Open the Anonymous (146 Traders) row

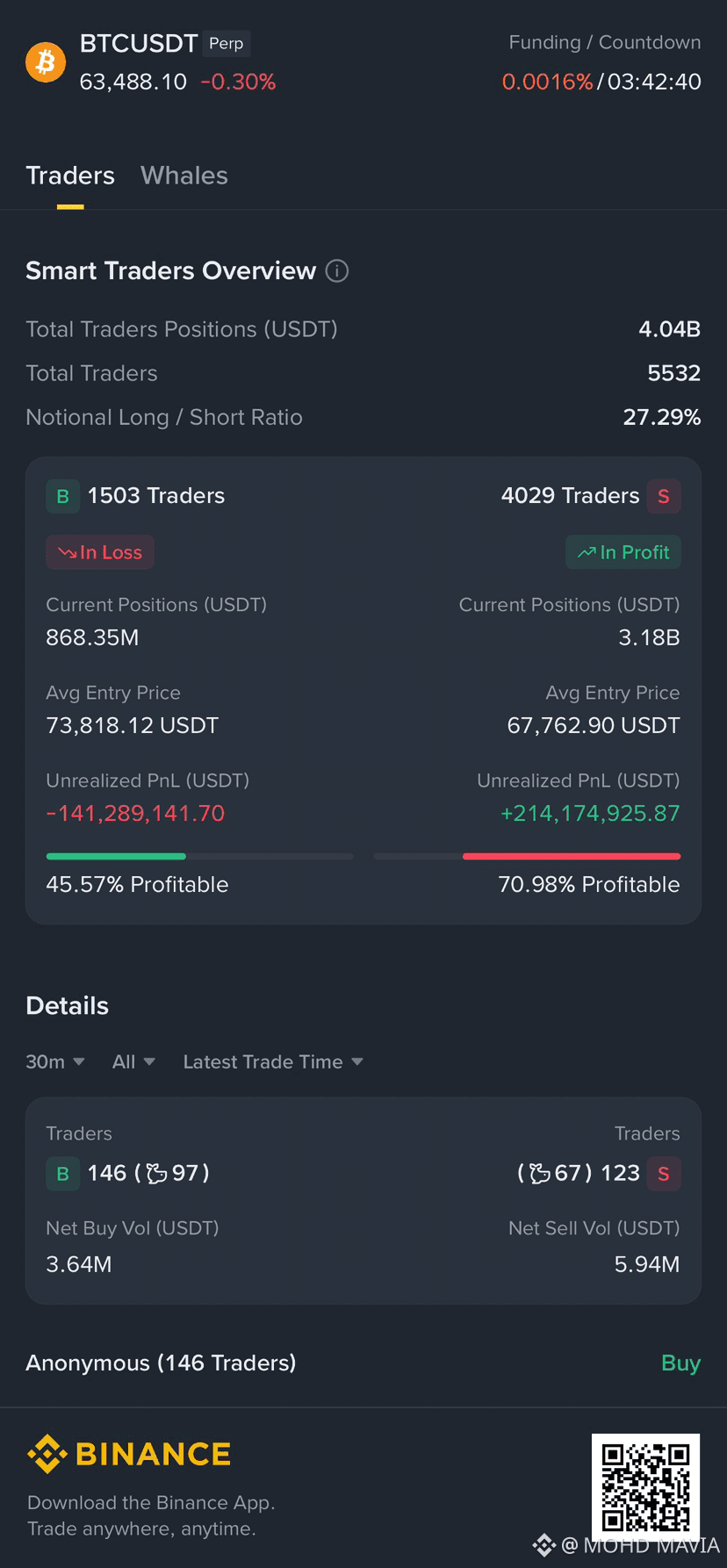363,1363
